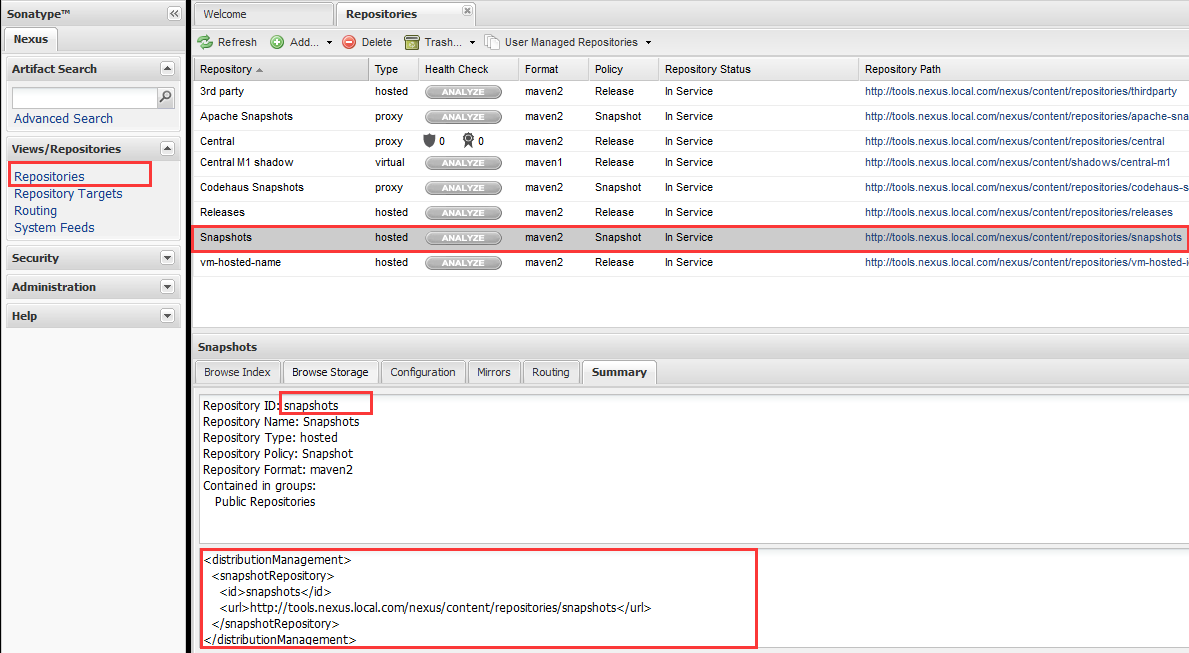Select the vm-hosted-name repository row
This screenshot has height=653, width=1189.
point(690,263)
